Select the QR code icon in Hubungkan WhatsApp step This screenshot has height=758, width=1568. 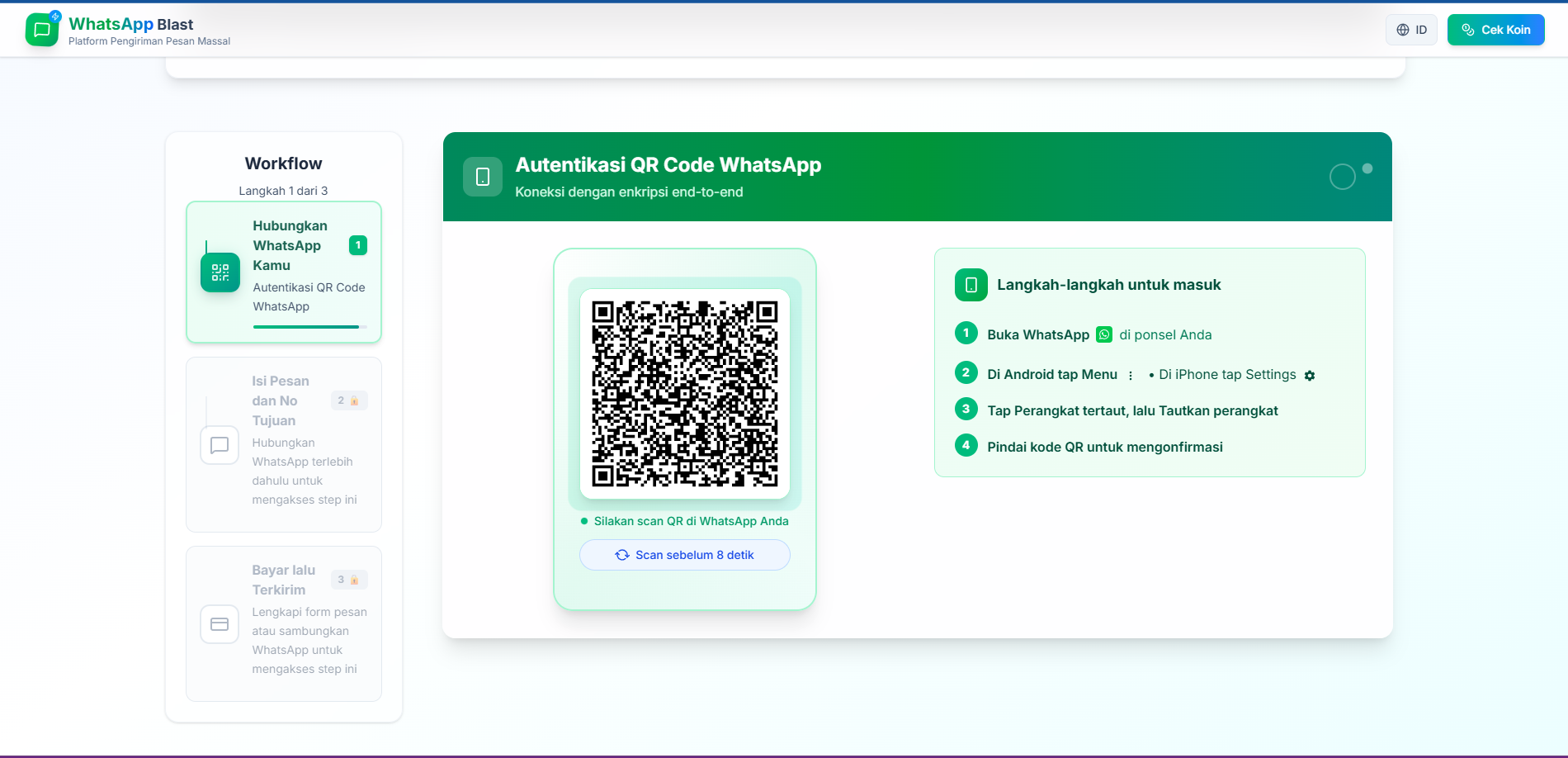[220, 272]
